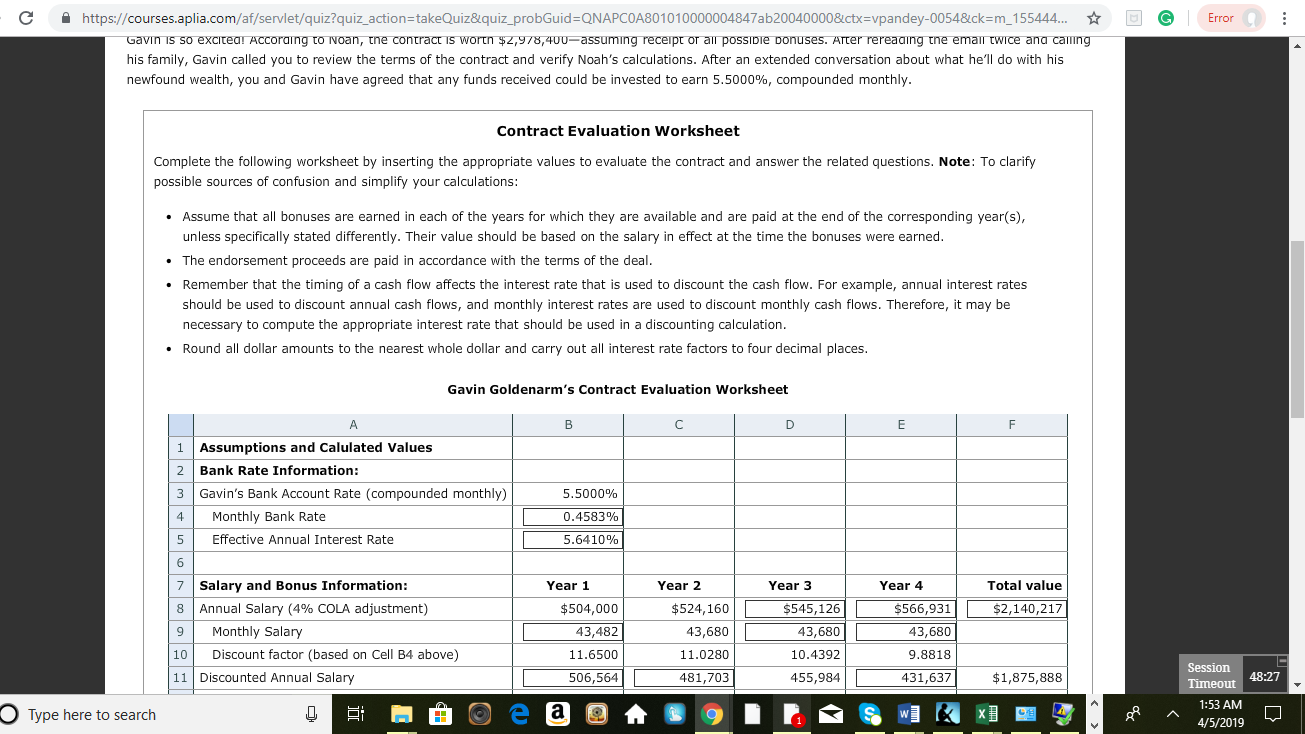1305x734 pixels.
Task: Open the Amazon app from the taskbar
Action: (x=558, y=715)
